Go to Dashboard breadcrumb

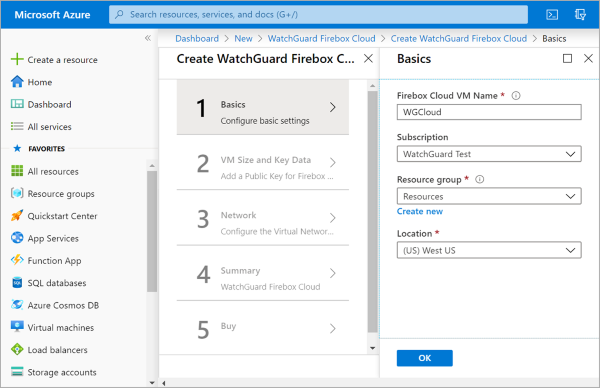point(197,38)
